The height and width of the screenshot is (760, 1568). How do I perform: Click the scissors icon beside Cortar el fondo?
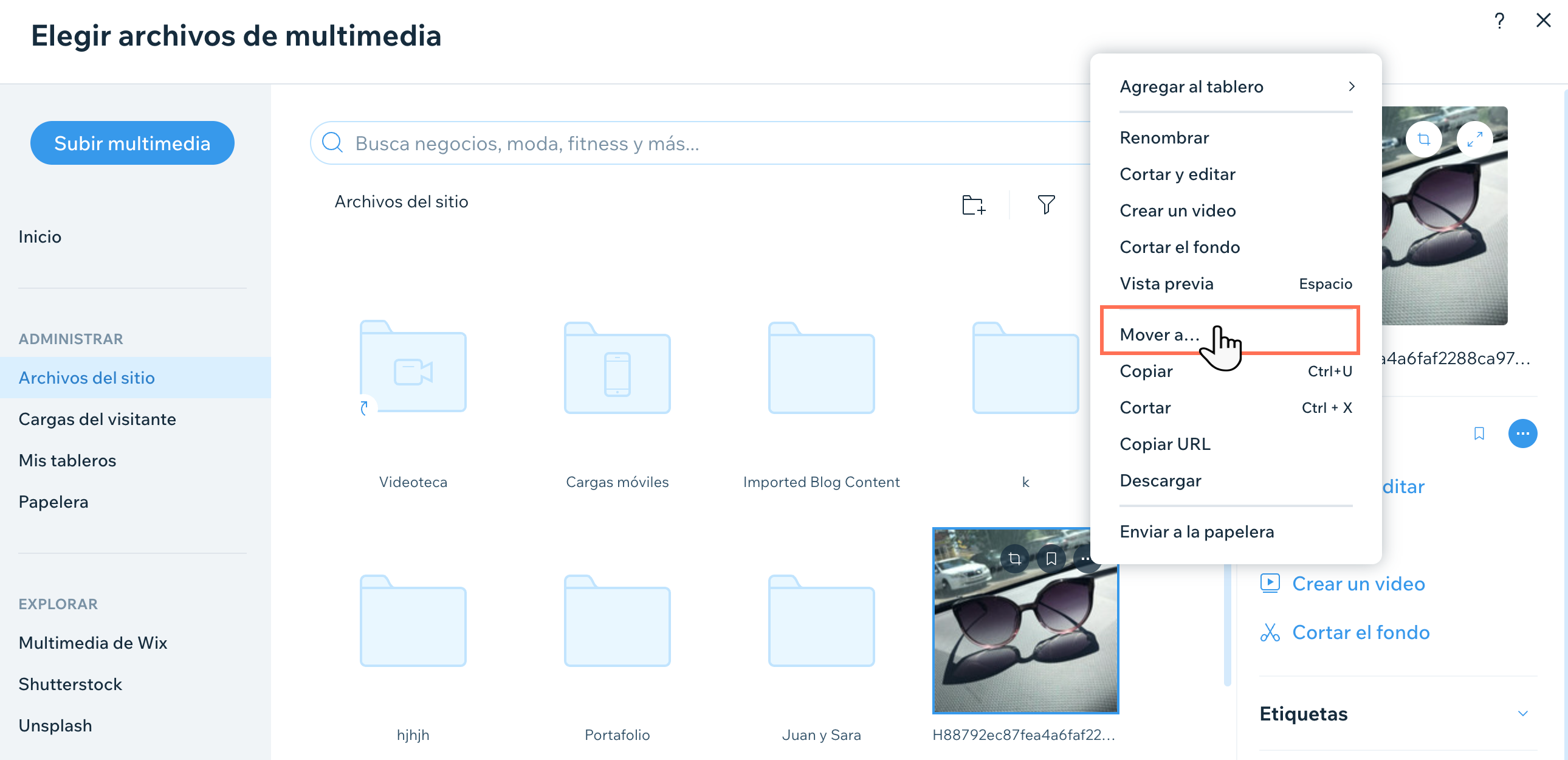pos(1270,632)
